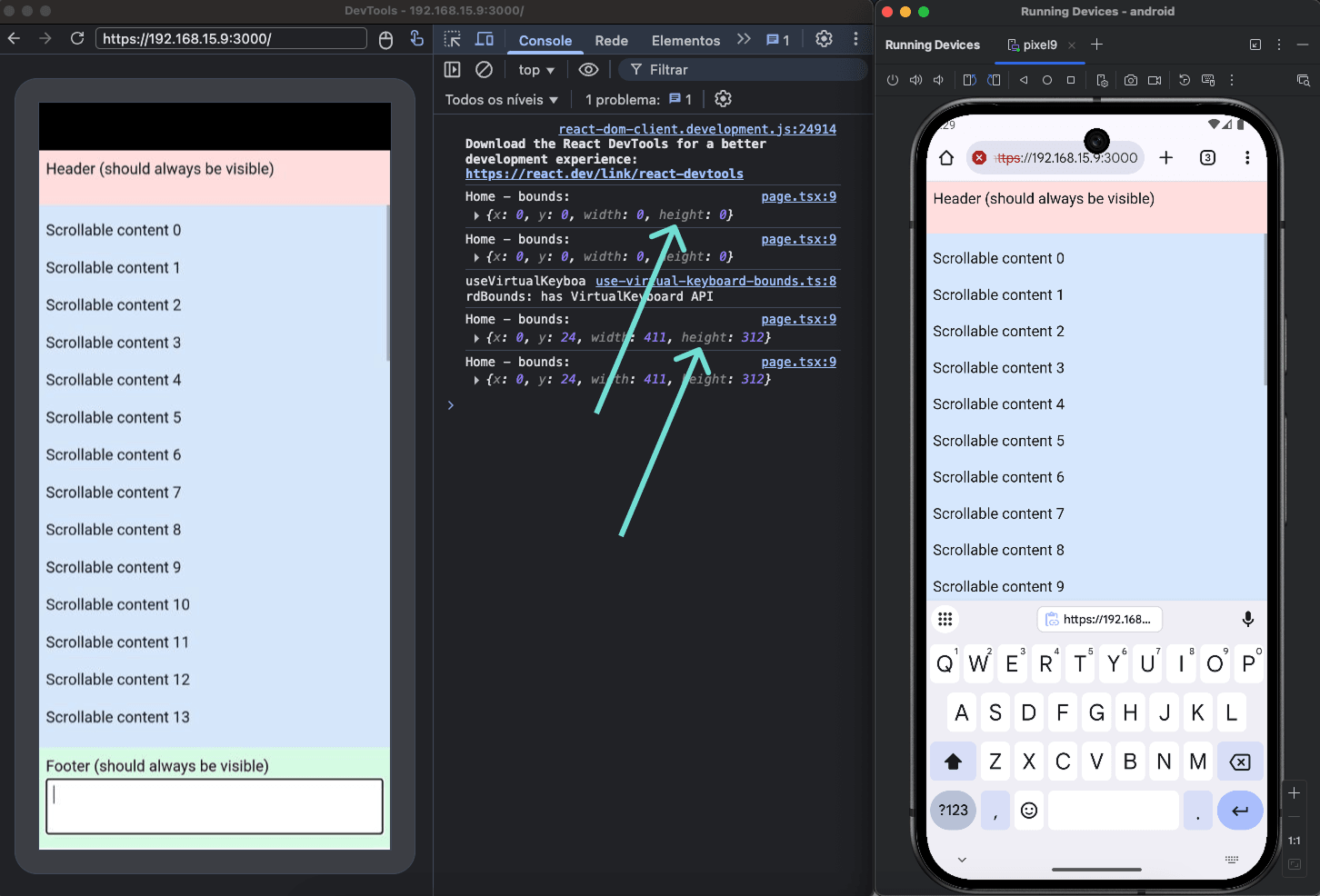Open Todos os níveis log level dropdown

coord(501,100)
